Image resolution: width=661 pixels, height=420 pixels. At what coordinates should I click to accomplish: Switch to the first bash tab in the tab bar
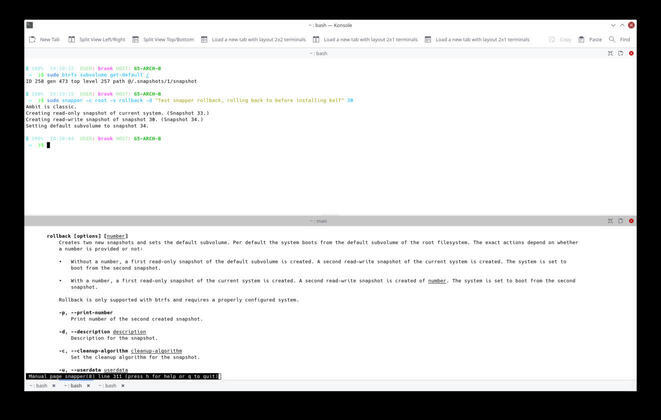pos(38,386)
